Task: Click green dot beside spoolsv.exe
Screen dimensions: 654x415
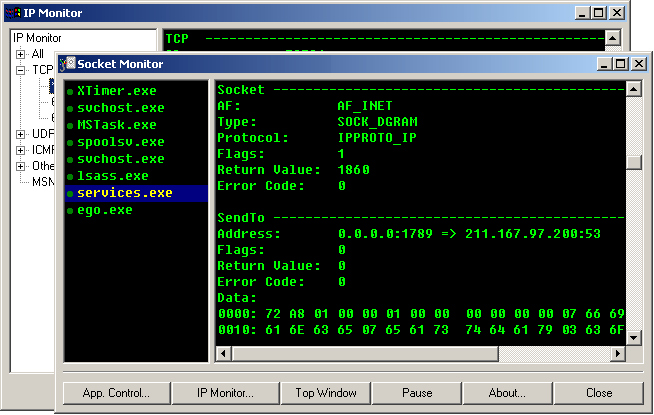Action: coord(70,143)
